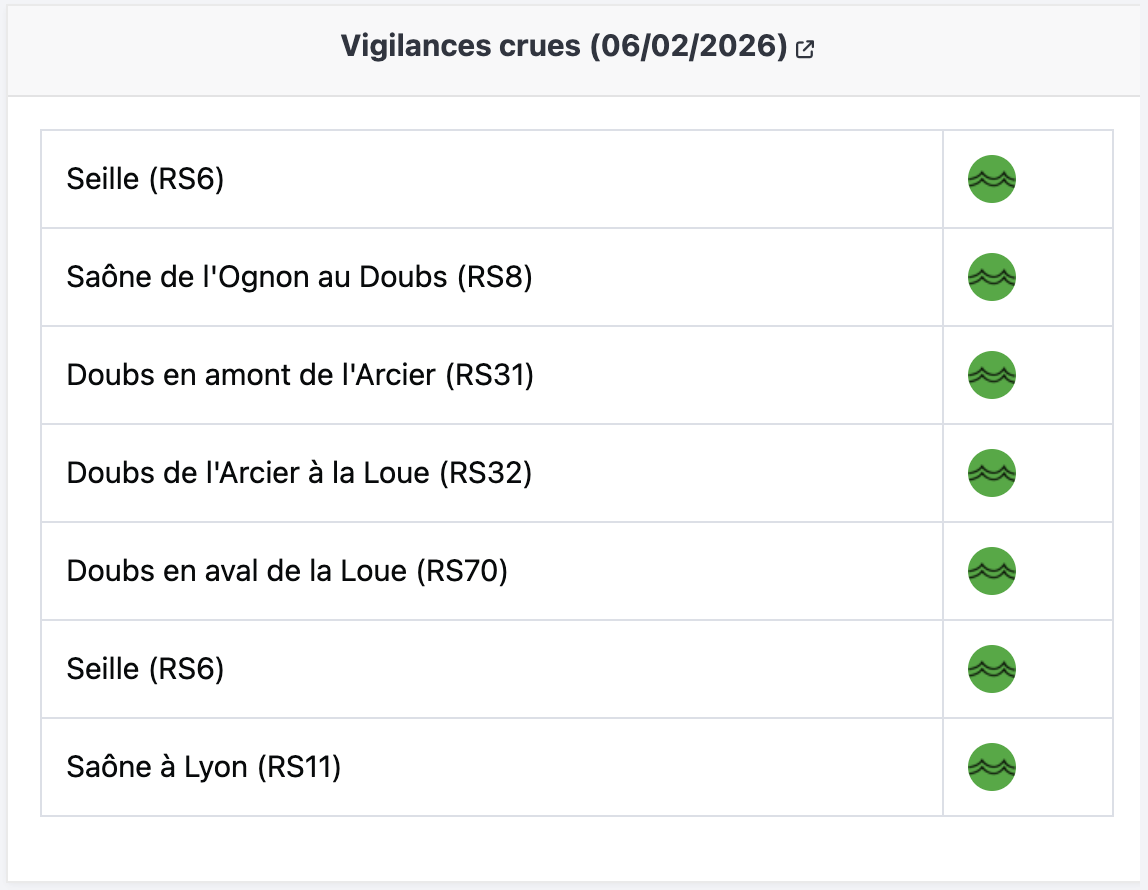Screen dimensions: 1148x890
Task: Click the flood icon for Saône de l'Ognon au Doubs
Action: (991, 278)
